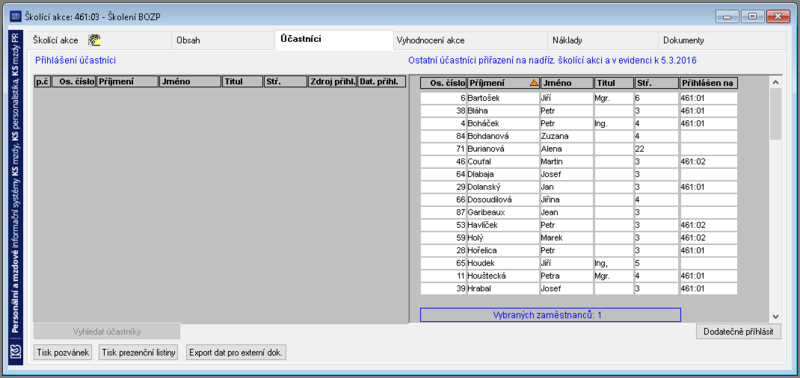The image size is (800, 378).
Task: Click the Tisk pozvánek button
Action: 63,352
